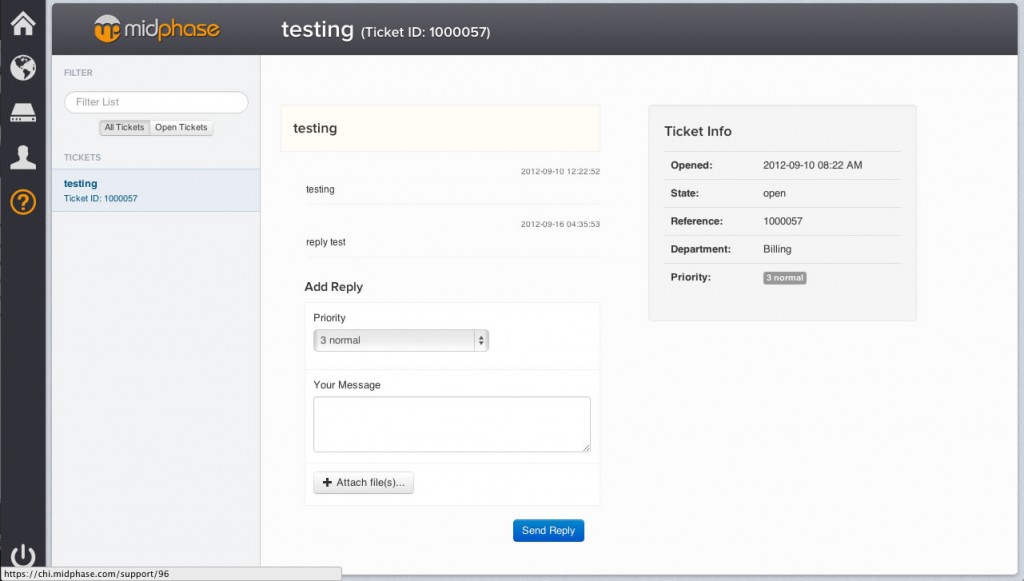
Task: Click the power logout icon
Action: click(22, 556)
